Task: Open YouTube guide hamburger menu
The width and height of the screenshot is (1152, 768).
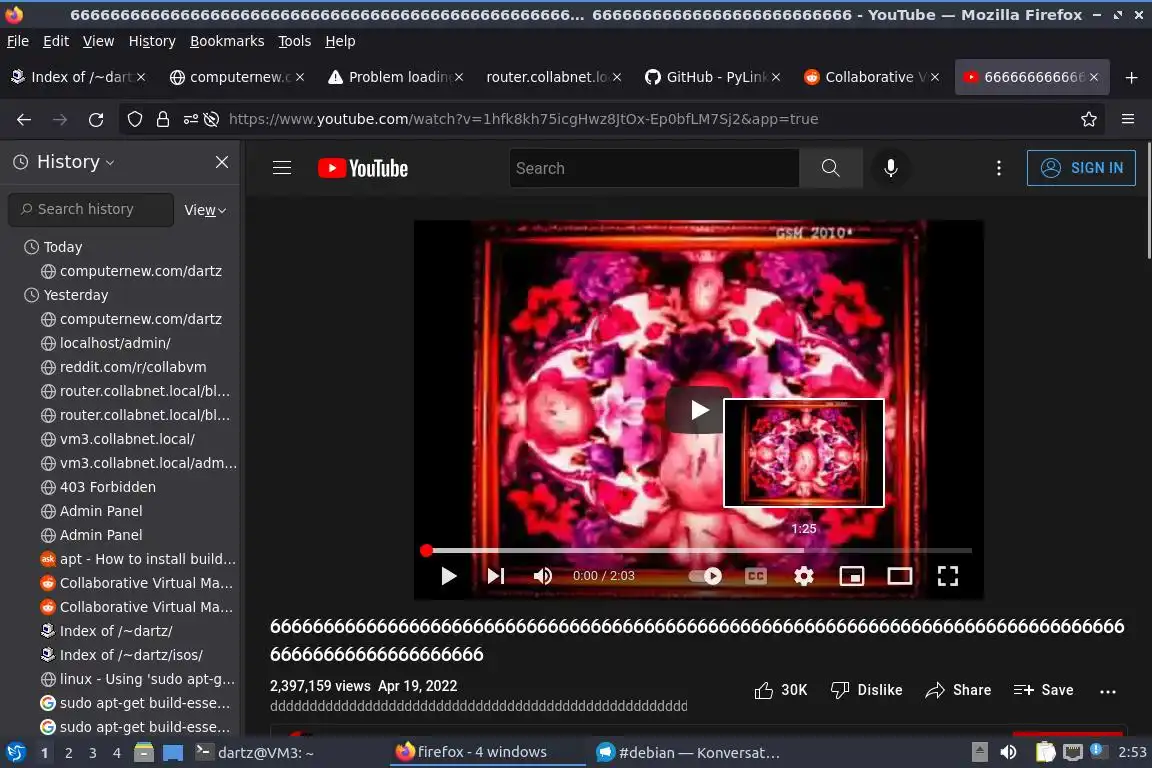Action: 282,168
